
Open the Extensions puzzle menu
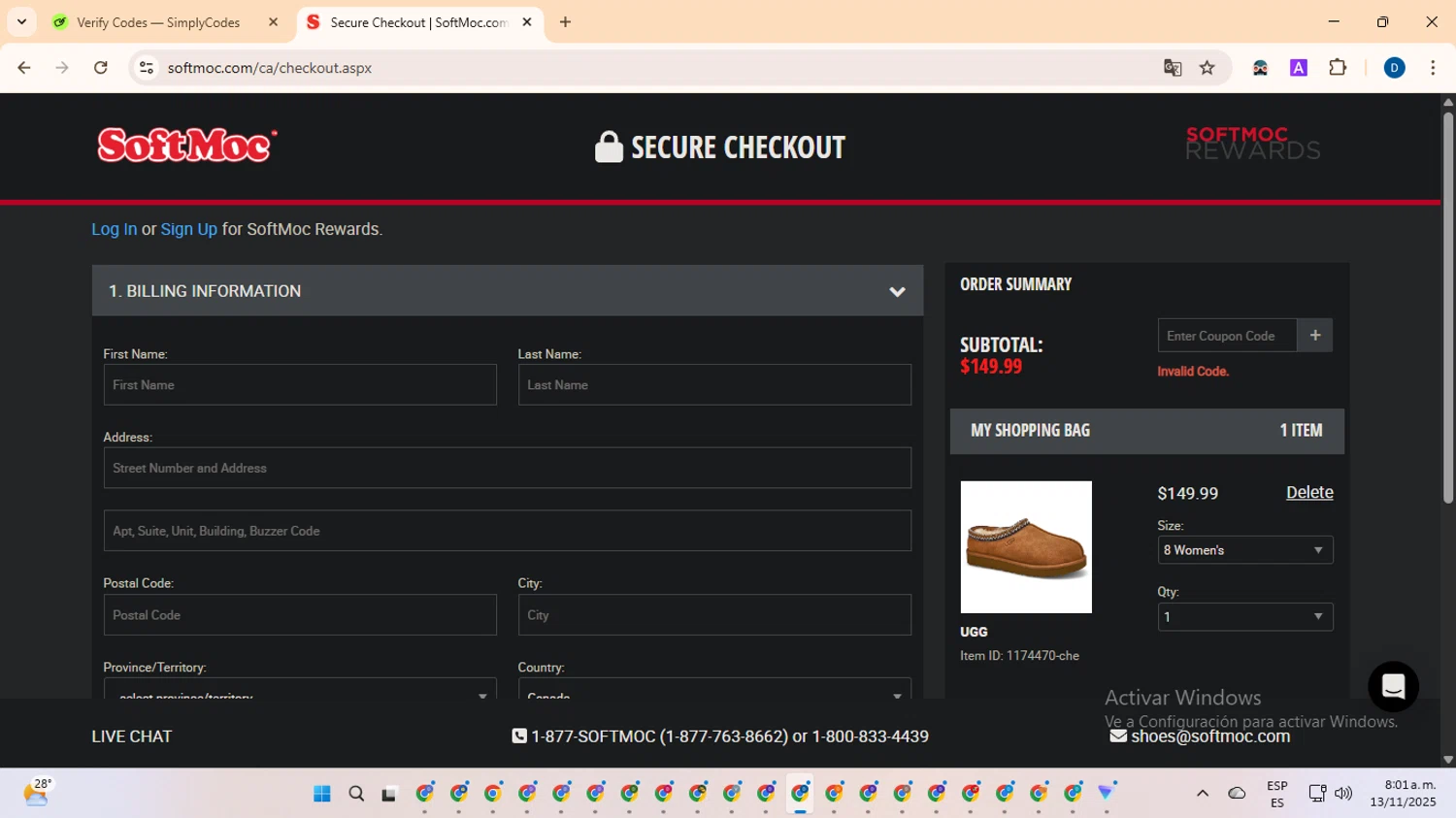(x=1338, y=68)
